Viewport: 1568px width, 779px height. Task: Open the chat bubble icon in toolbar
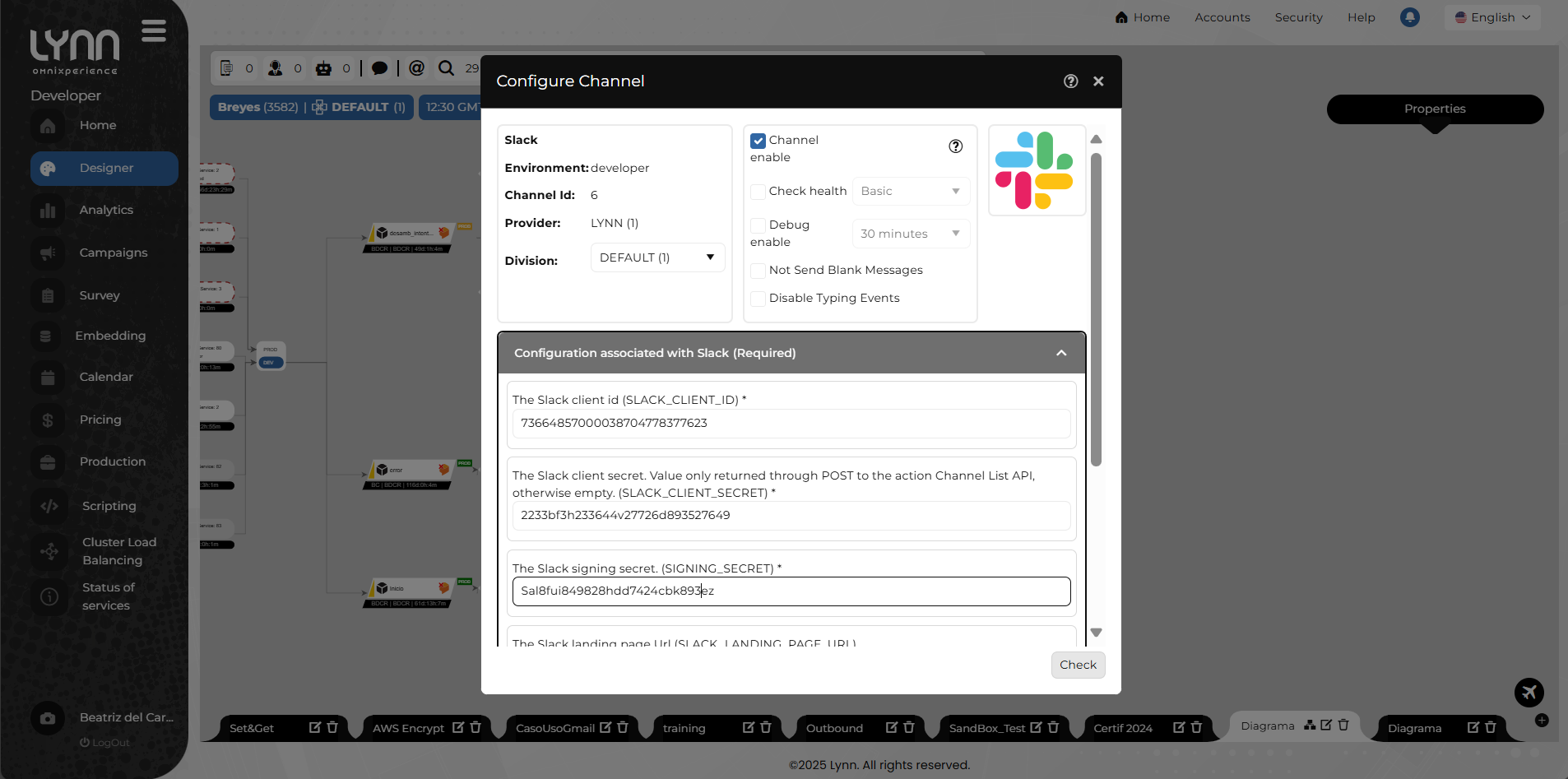379,68
